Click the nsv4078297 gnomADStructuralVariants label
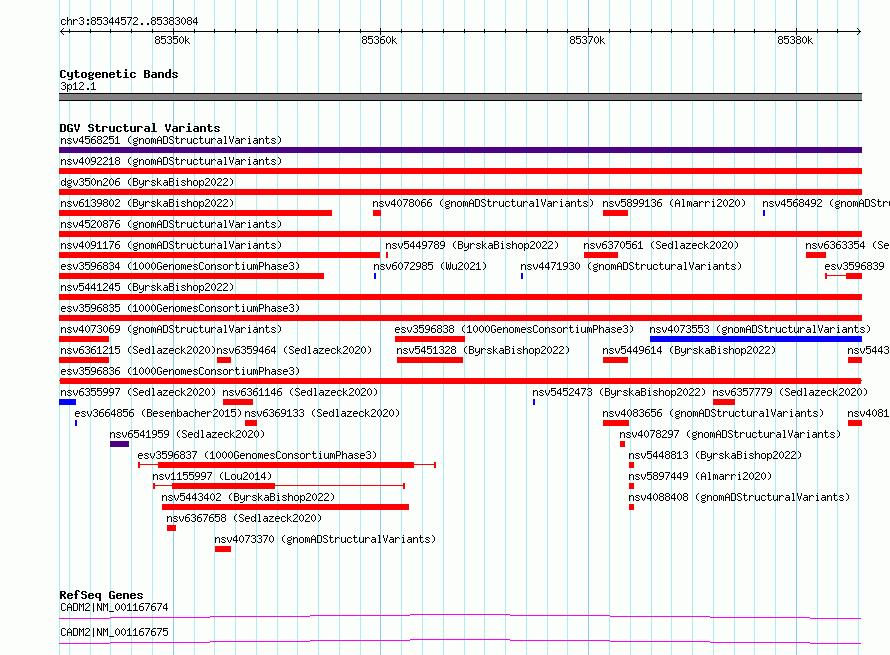 730,434
